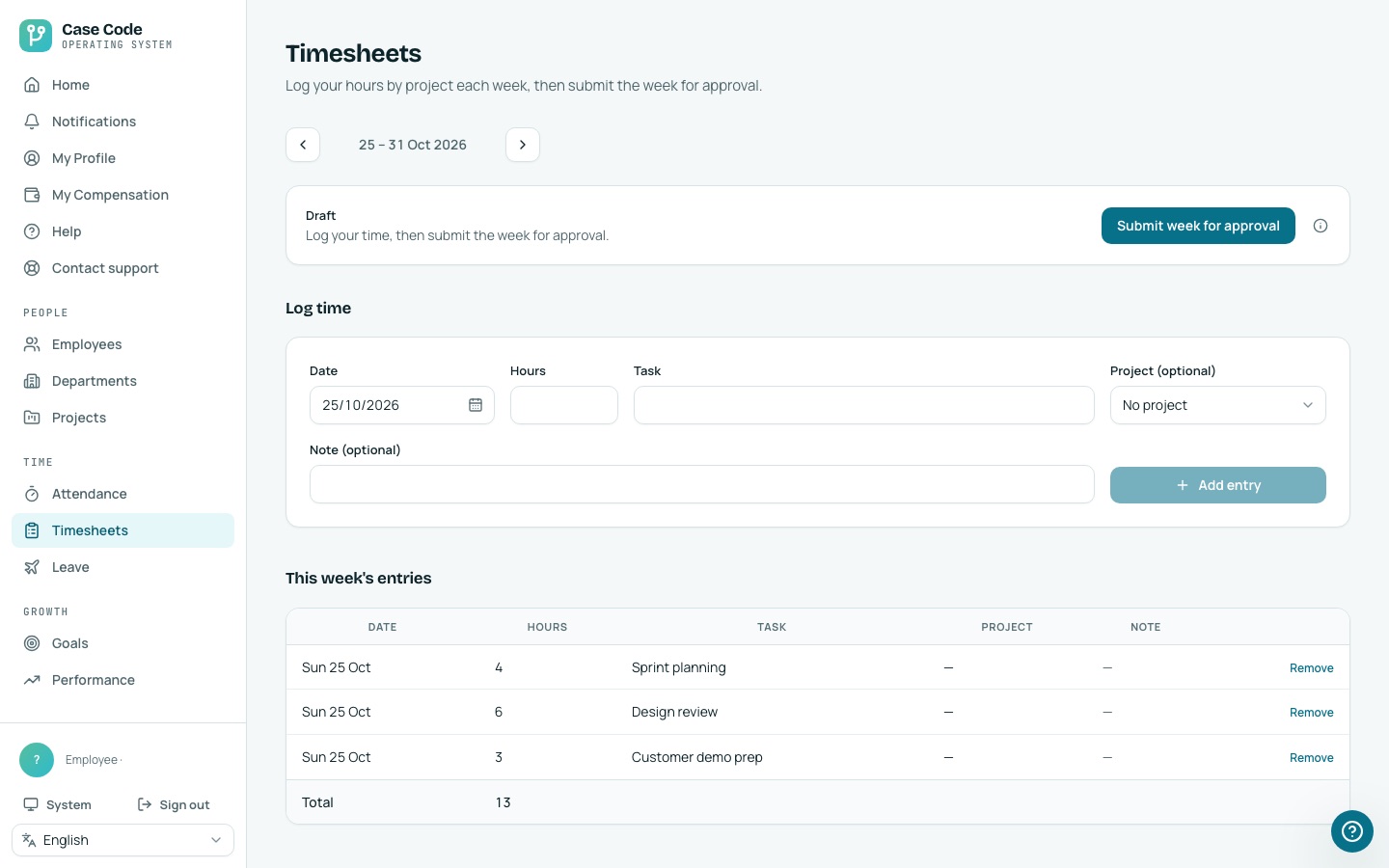Click into the Task input field
1389x868 pixels.
click(863, 405)
